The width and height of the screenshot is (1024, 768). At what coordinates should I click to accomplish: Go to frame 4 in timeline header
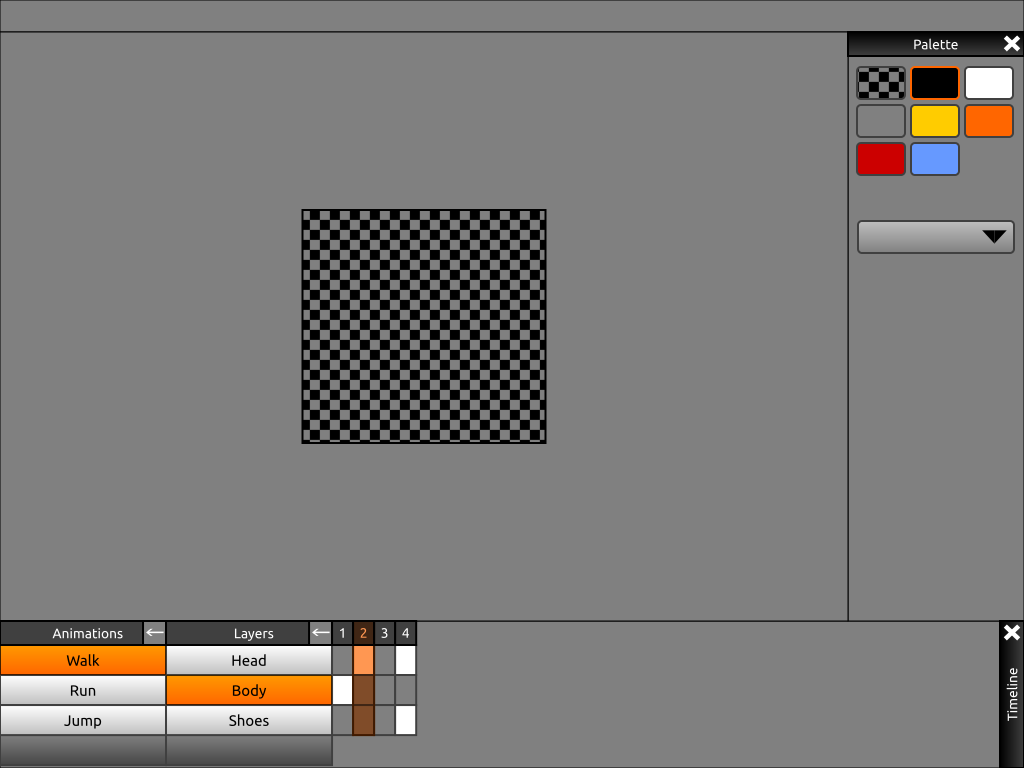pyautogui.click(x=406, y=633)
